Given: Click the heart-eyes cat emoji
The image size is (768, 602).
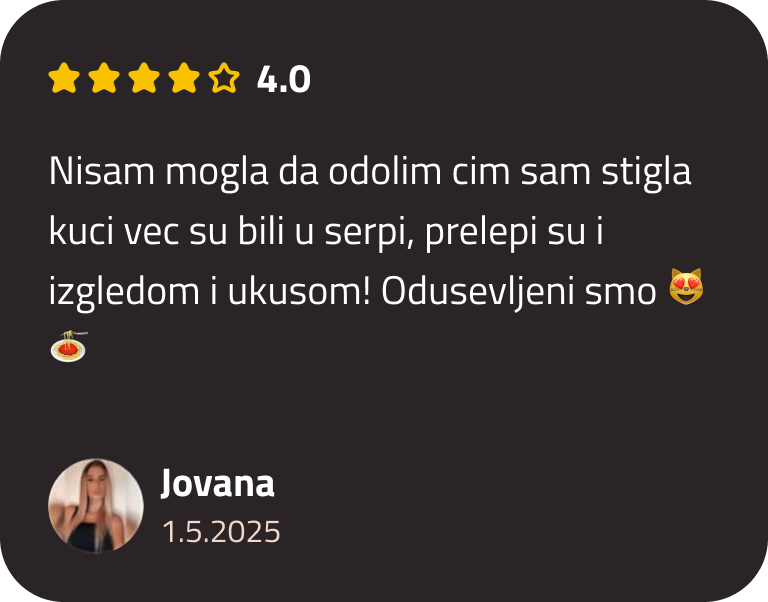Looking at the screenshot, I should click(686, 287).
